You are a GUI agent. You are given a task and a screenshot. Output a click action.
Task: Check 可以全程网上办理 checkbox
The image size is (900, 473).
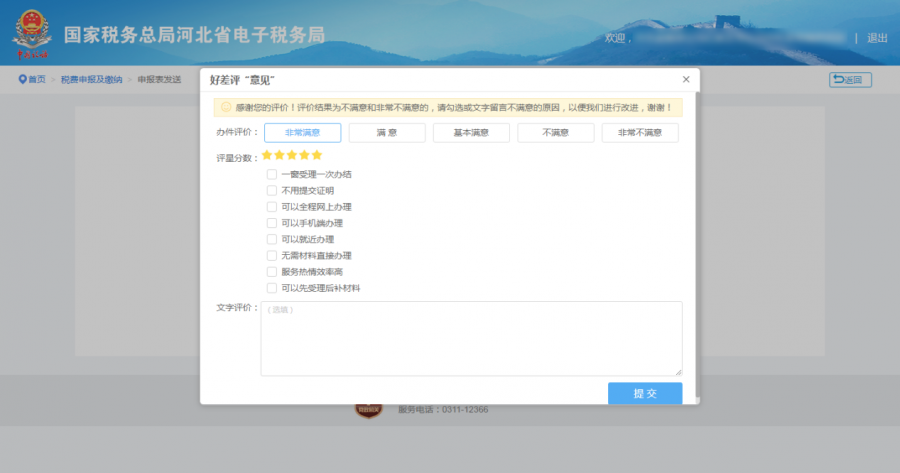[272, 207]
